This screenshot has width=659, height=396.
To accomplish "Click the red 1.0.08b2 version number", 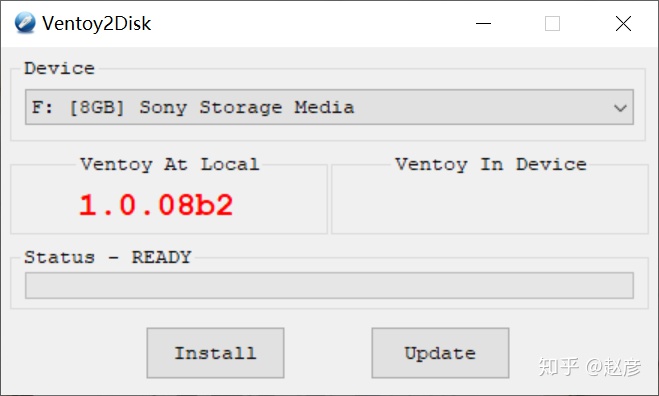I will (156, 205).
